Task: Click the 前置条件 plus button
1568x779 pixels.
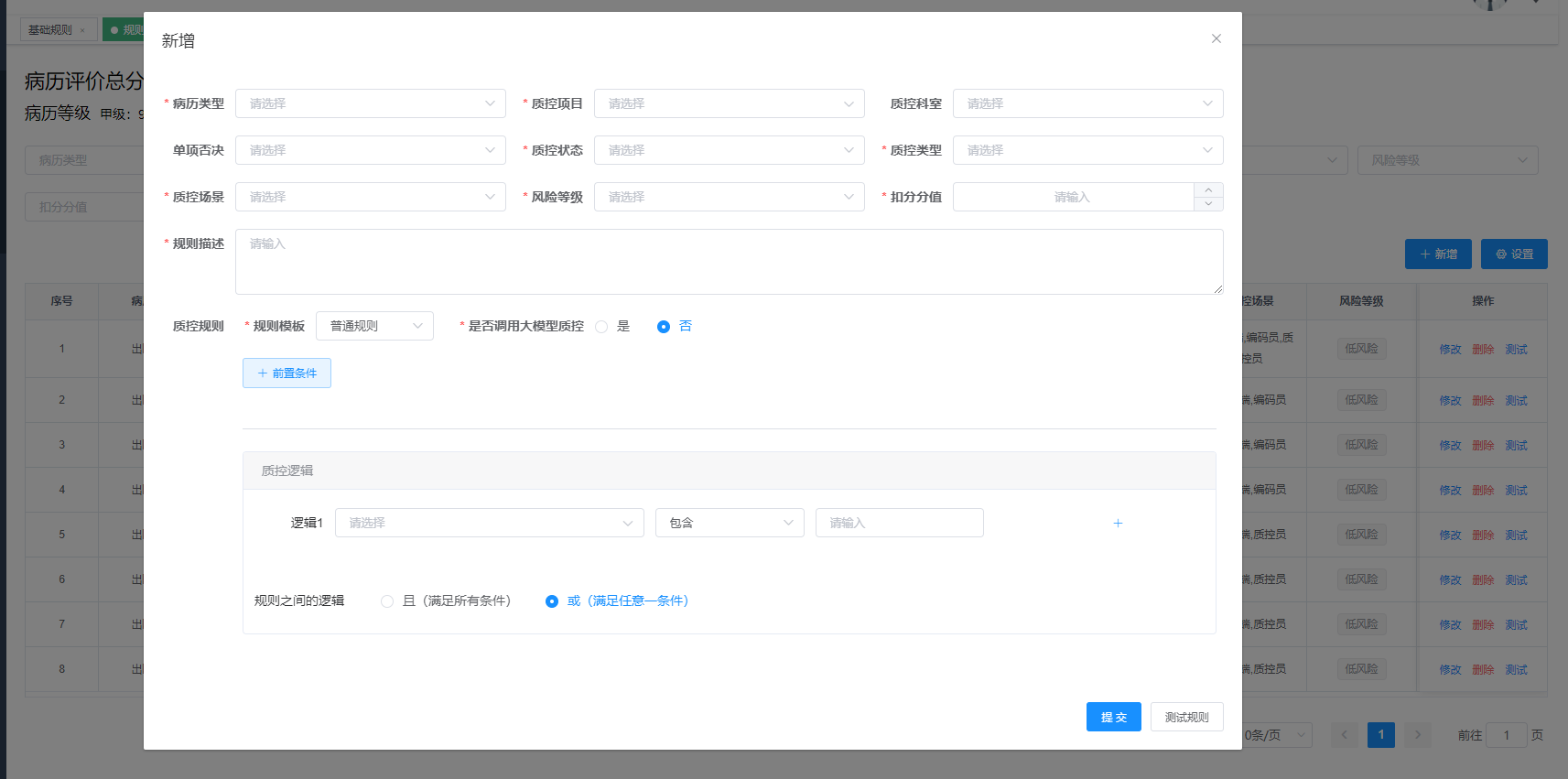Action: (x=287, y=373)
